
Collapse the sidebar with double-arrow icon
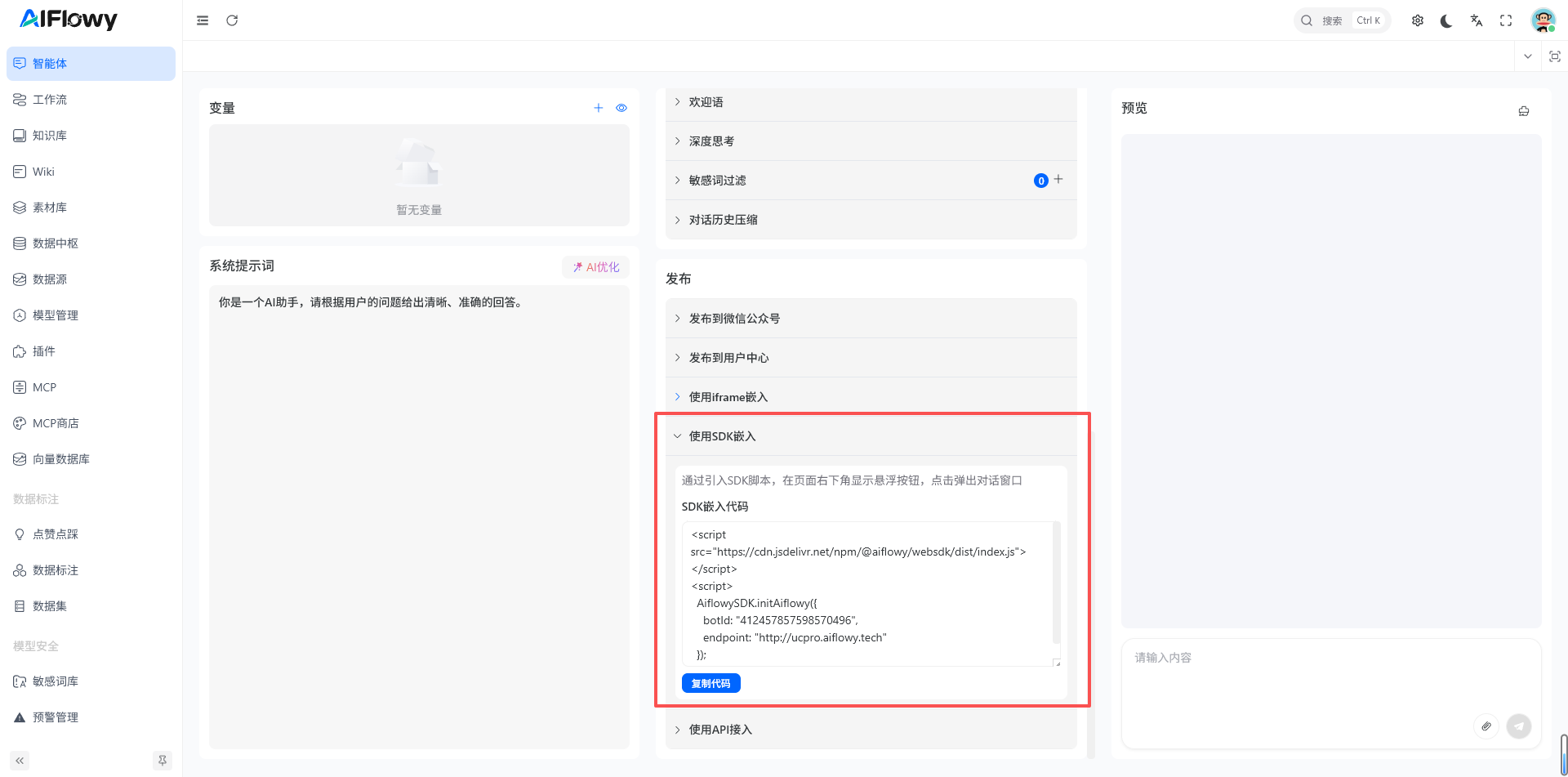20,761
